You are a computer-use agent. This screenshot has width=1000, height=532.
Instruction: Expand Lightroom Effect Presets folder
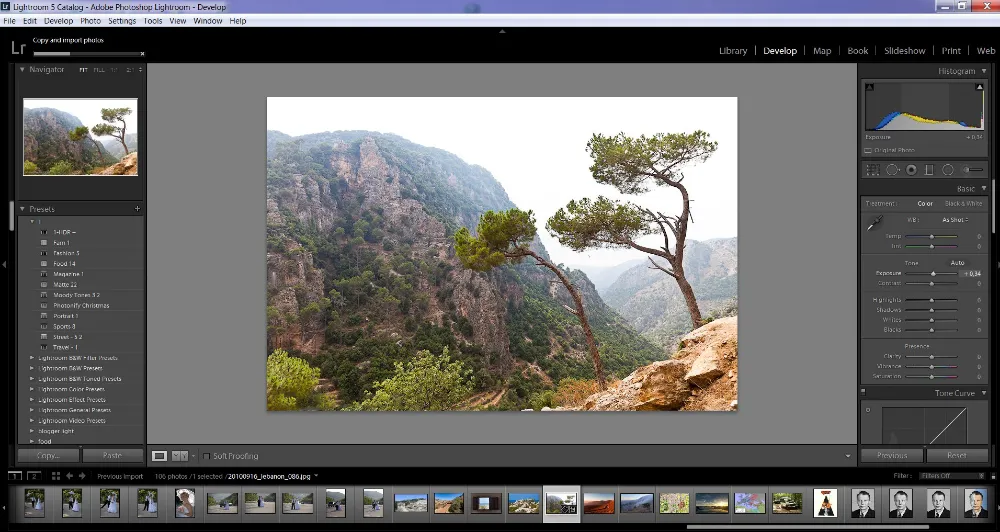(32, 400)
